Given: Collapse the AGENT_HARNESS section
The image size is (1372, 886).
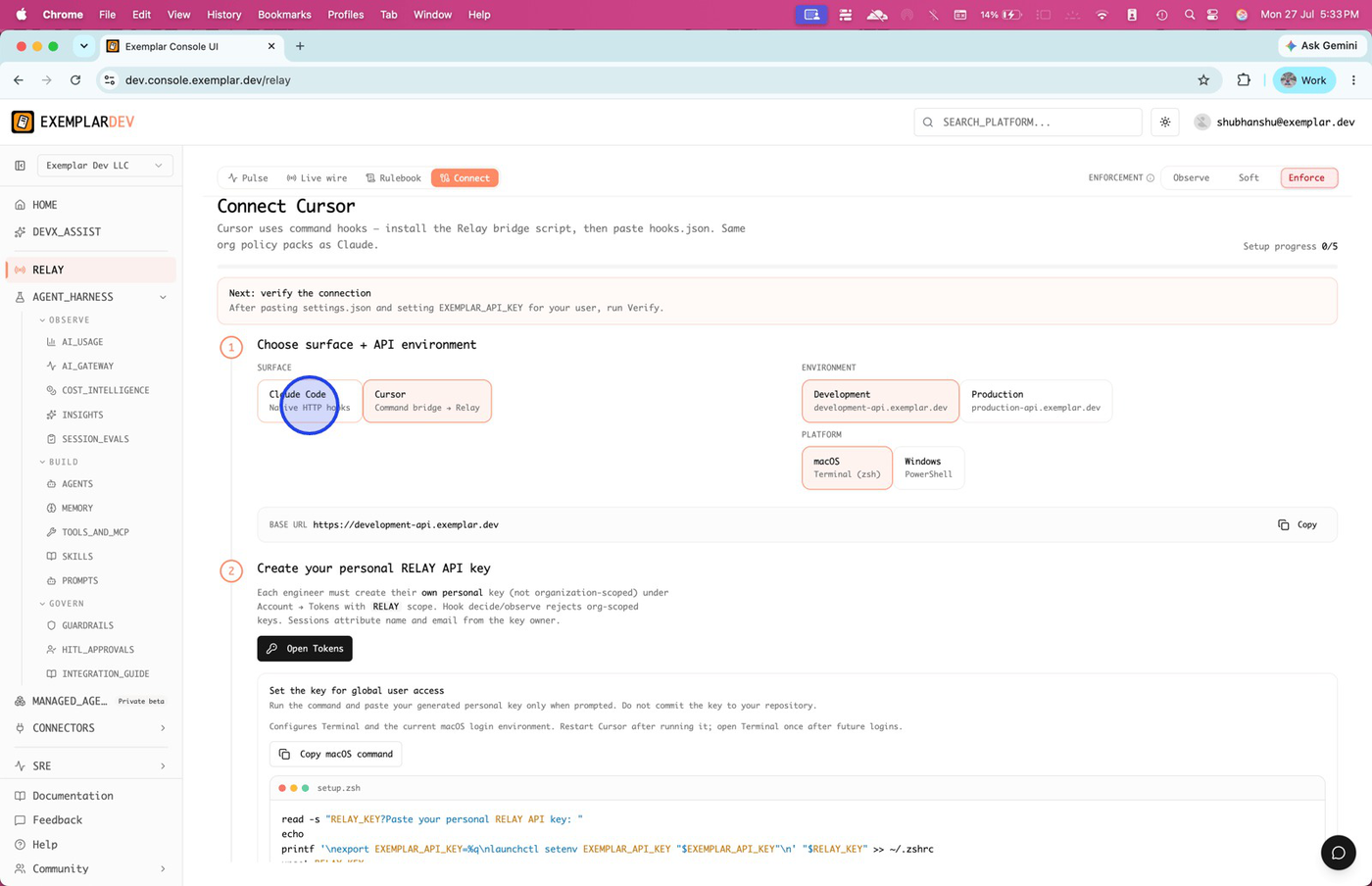Looking at the screenshot, I should coord(163,297).
